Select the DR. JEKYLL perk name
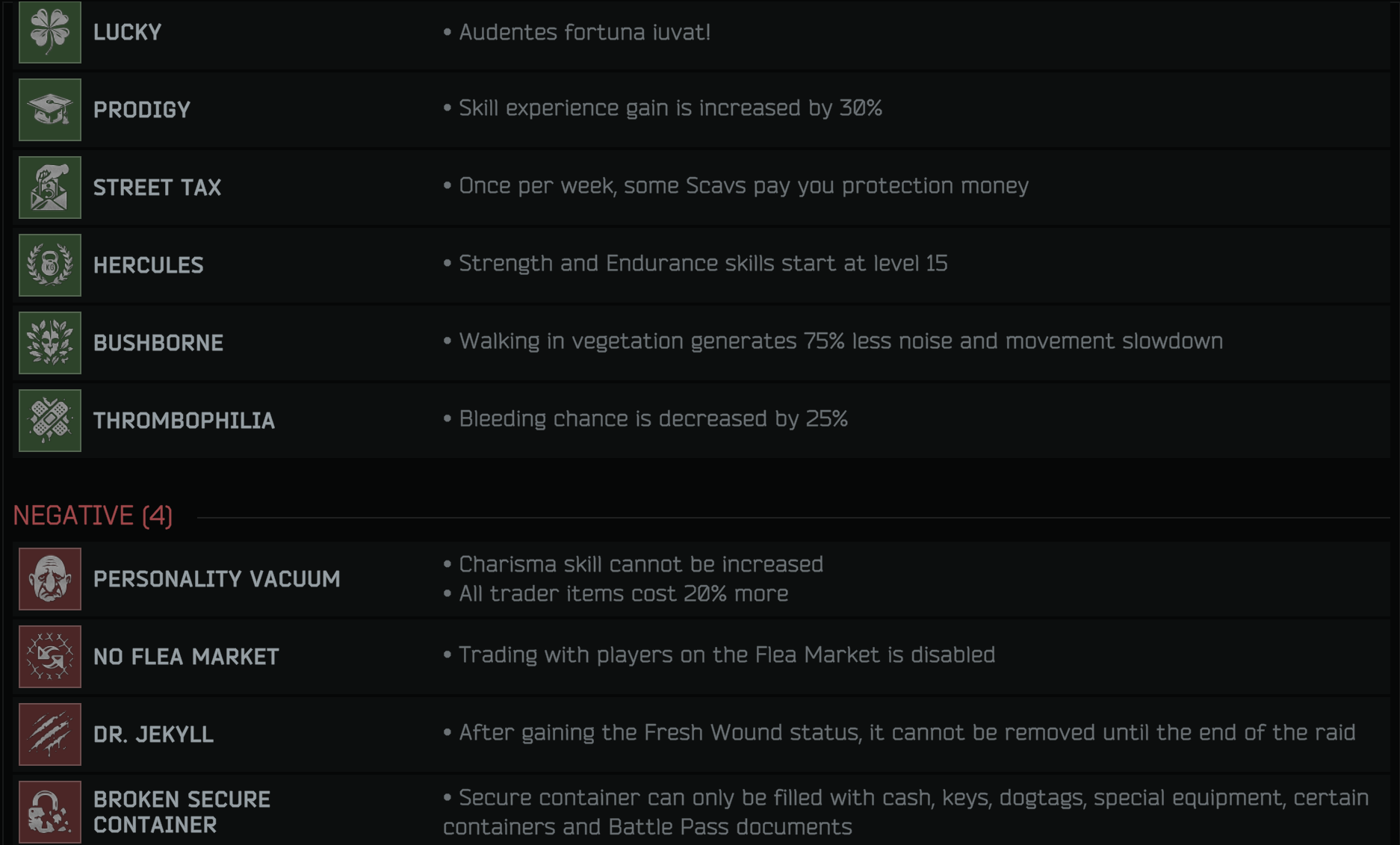Image resolution: width=1400 pixels, height=845 pixels. pos(153,734)
